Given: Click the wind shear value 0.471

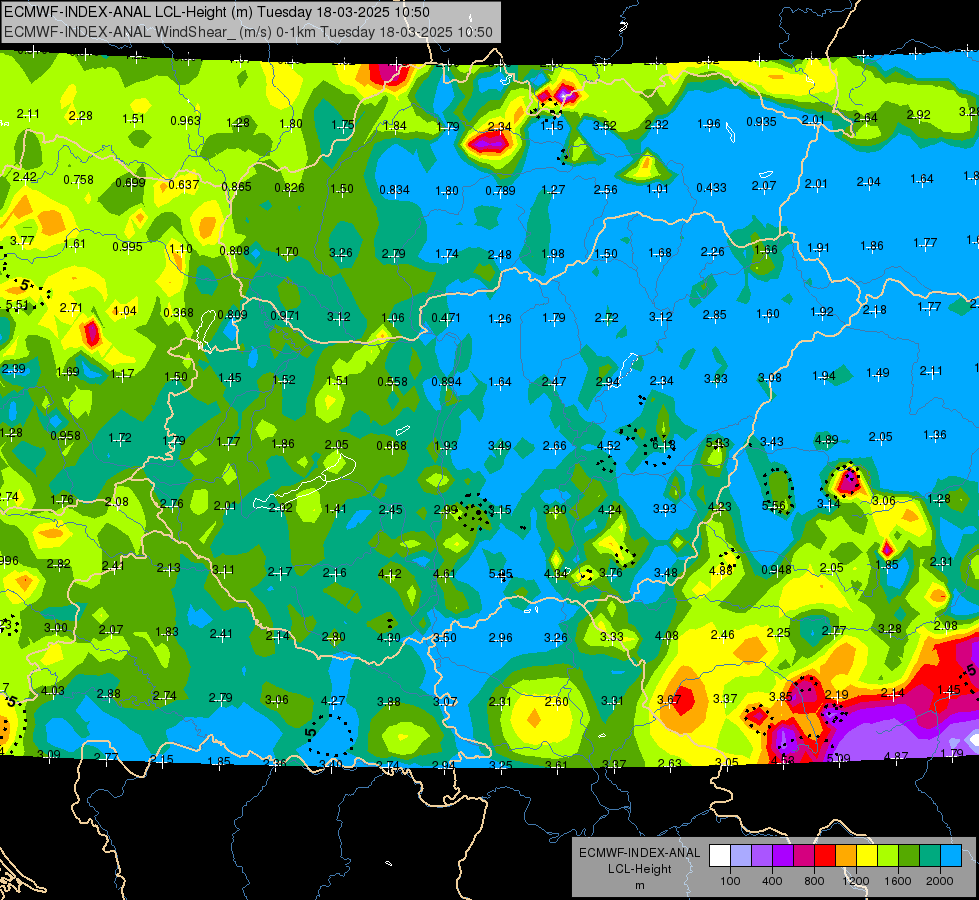Looking at the screenshot, I should [x=446, y=318].
